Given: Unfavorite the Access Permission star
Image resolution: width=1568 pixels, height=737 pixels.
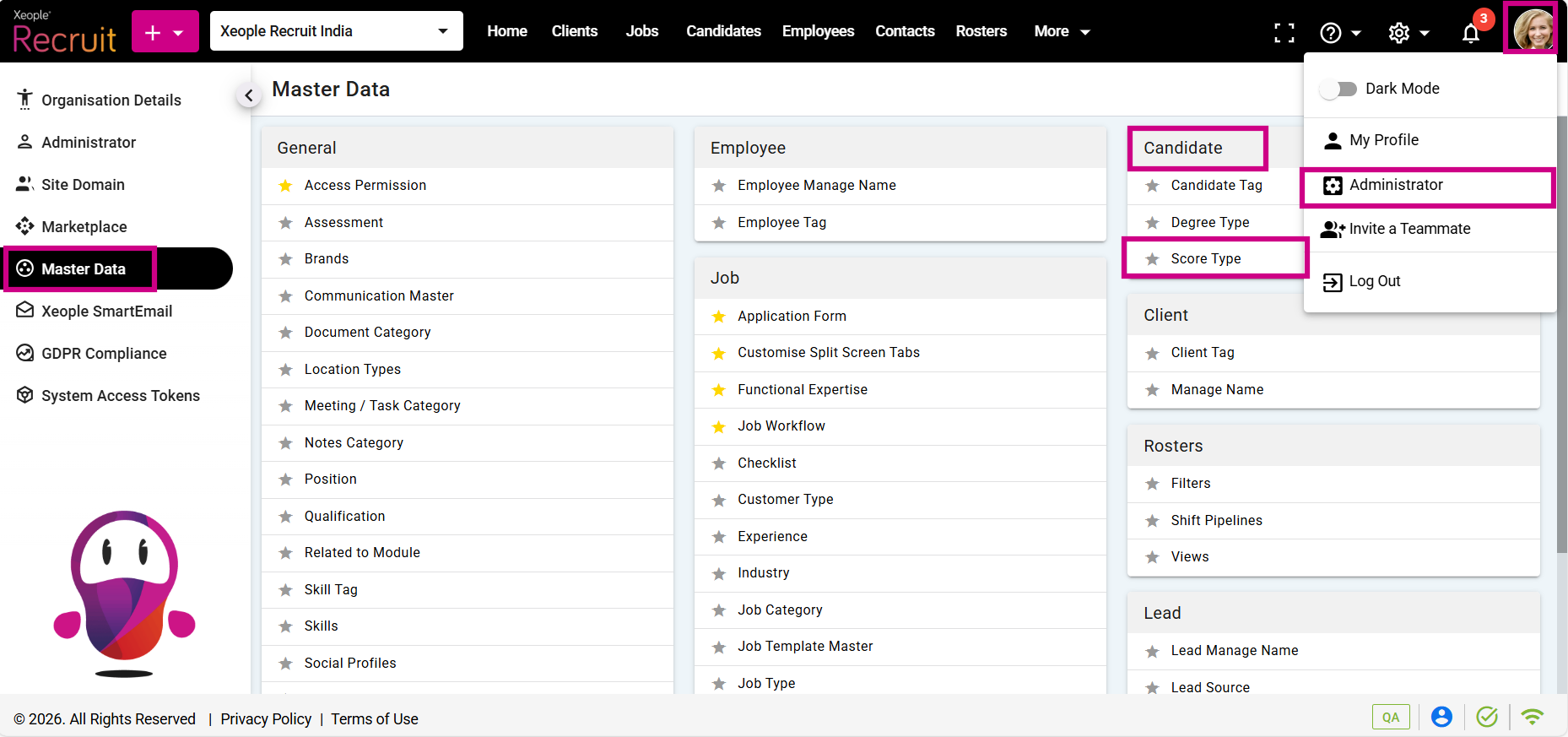Looking at the screenshot, I should coord(286,186).
